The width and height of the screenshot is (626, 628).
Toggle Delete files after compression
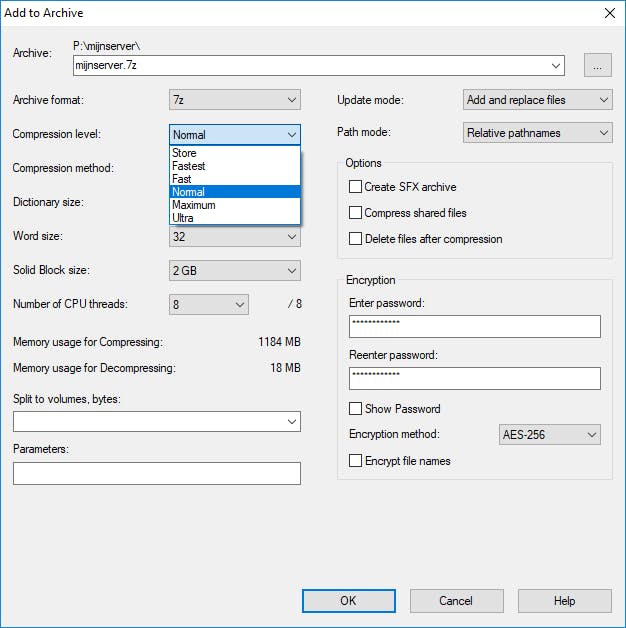click(355, 239)
